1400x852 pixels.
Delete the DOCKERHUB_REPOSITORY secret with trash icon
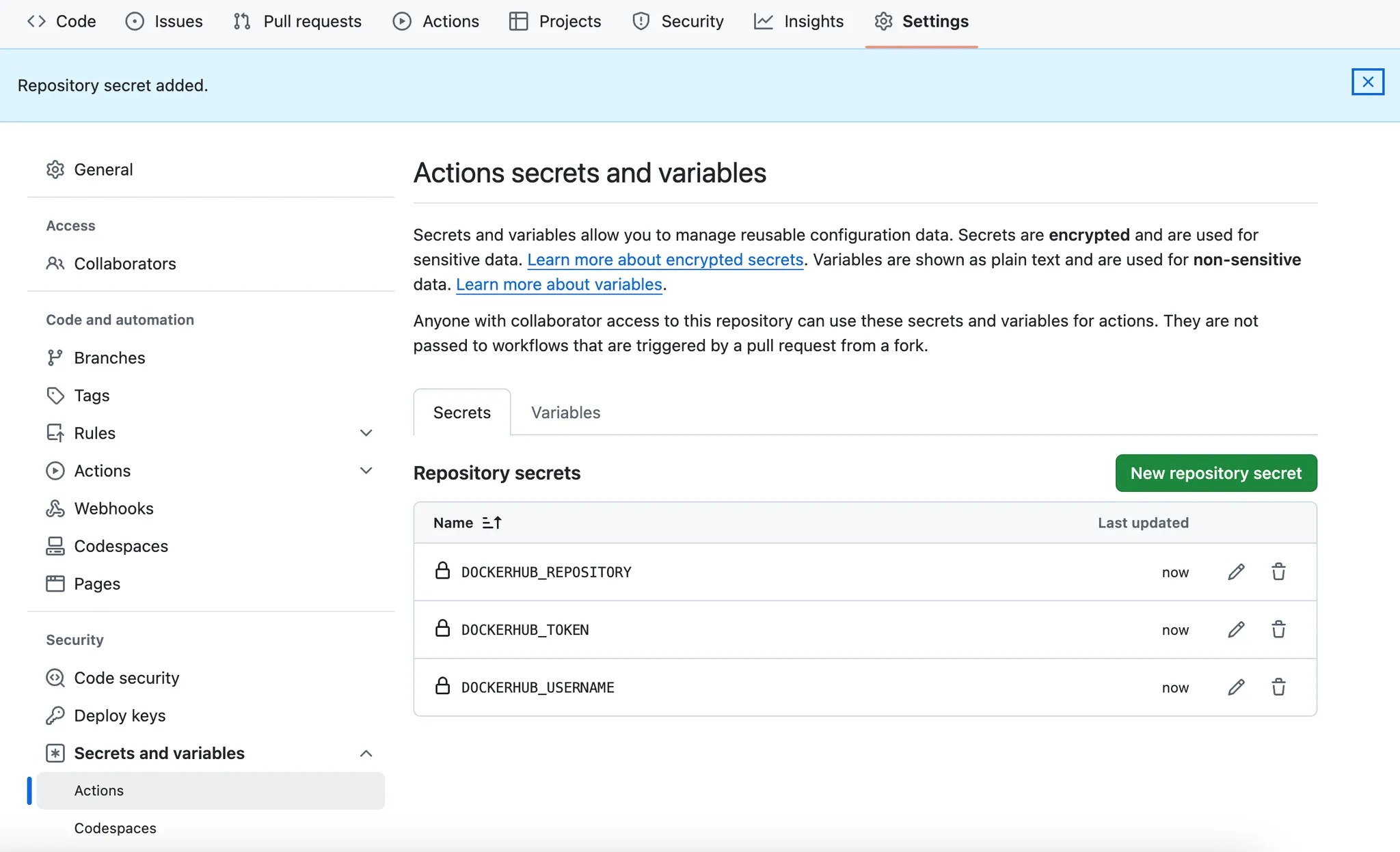(x=1278, y=572)
